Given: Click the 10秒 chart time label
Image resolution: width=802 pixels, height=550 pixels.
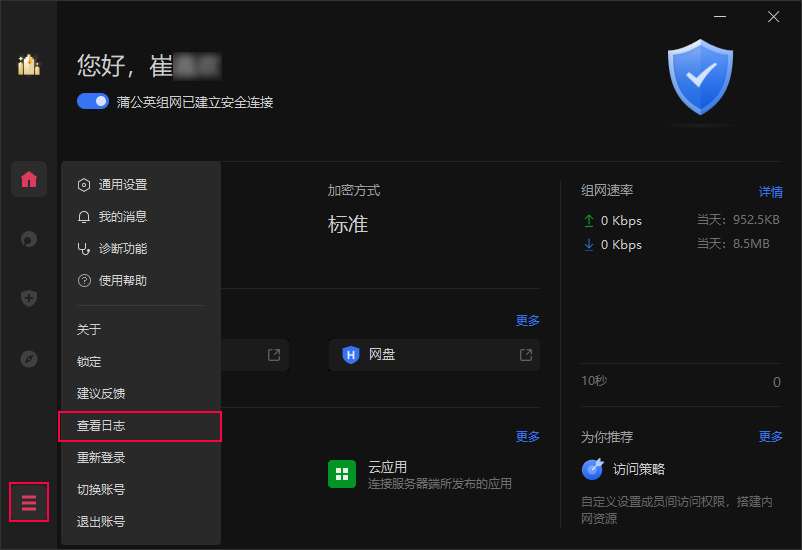Looking at the screenshot, I should coord(594,381).
